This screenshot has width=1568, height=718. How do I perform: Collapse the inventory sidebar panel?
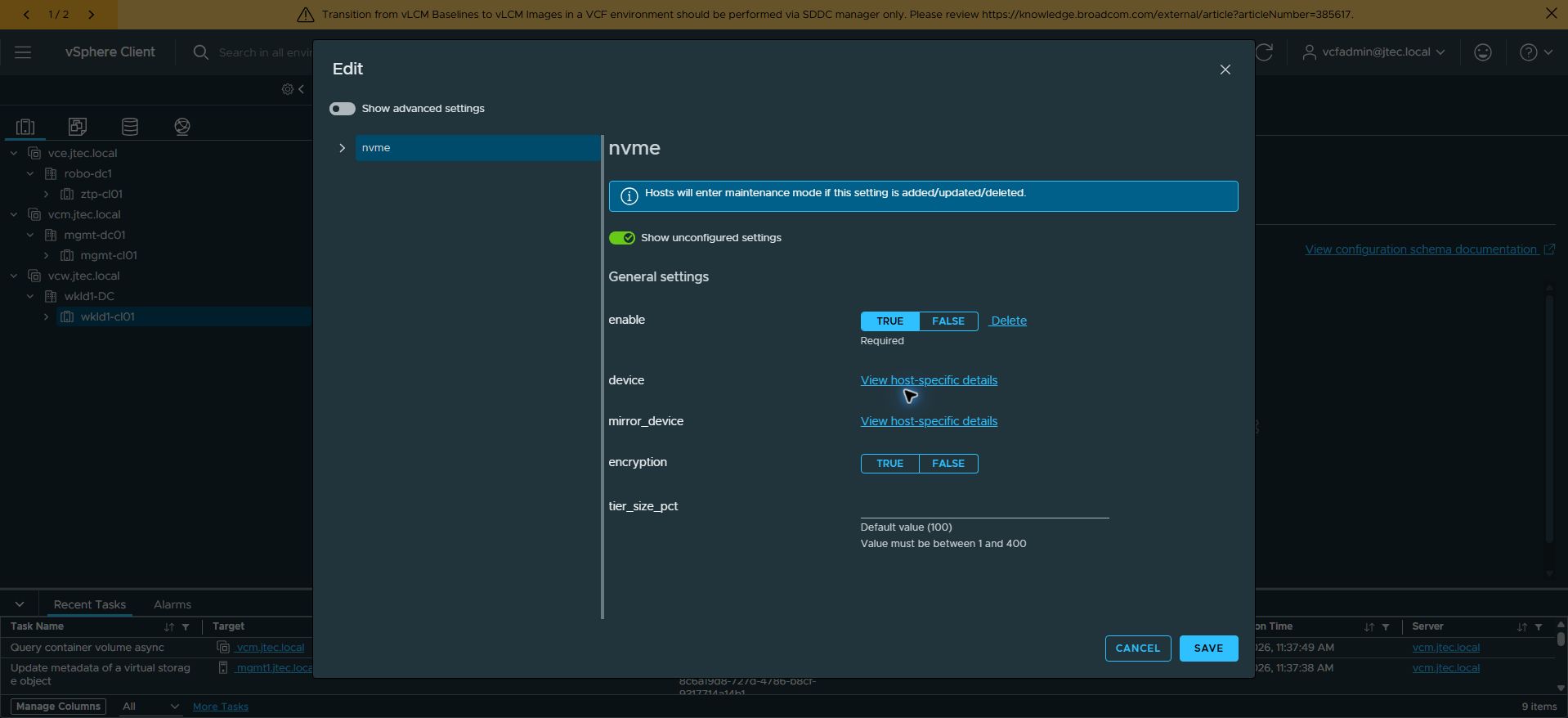tap(302, 89)
